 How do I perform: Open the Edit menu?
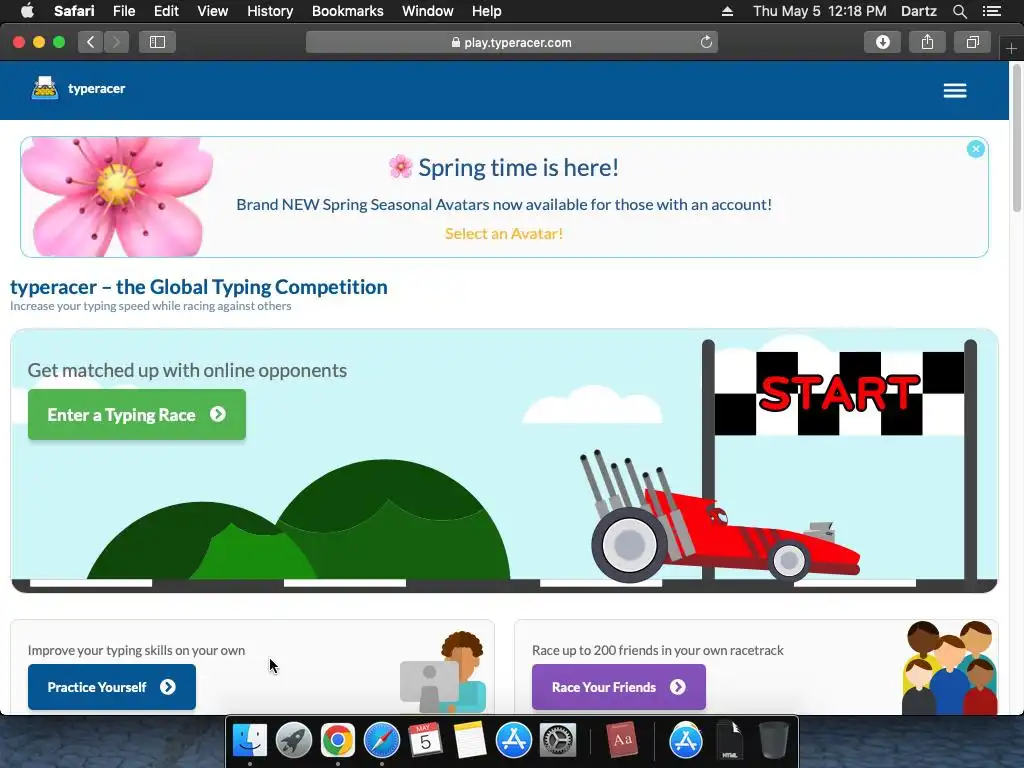coord(166,11)
